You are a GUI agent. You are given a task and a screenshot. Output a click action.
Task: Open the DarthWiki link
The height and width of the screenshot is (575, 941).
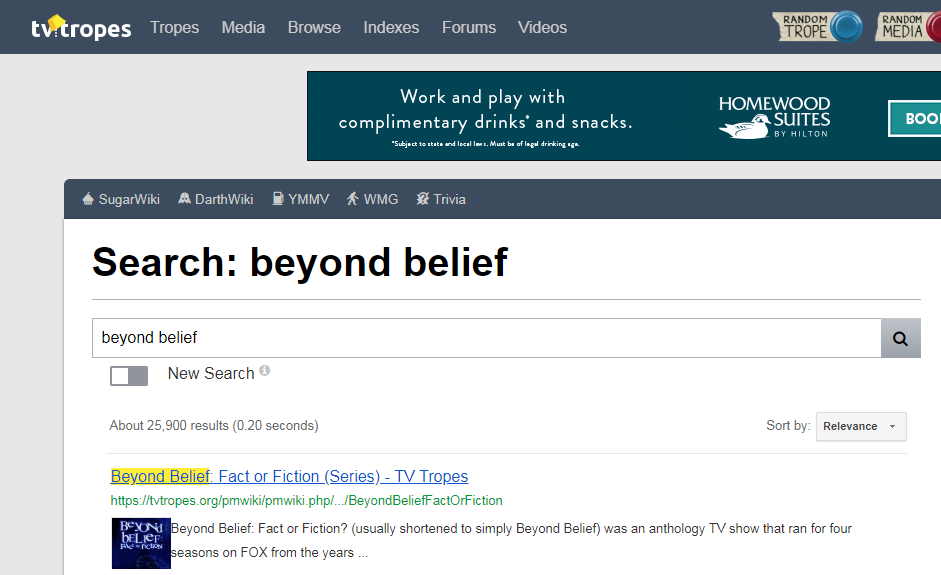pyautogui.click(x=224, y=199)
